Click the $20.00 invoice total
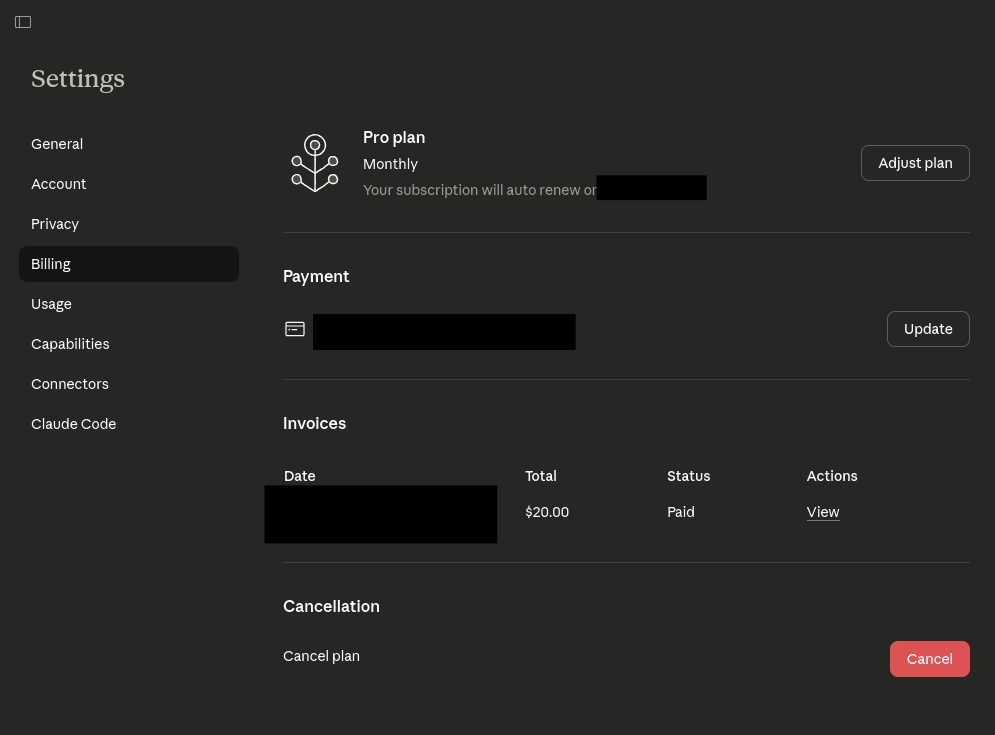995x735 pixels. (547, 512)
